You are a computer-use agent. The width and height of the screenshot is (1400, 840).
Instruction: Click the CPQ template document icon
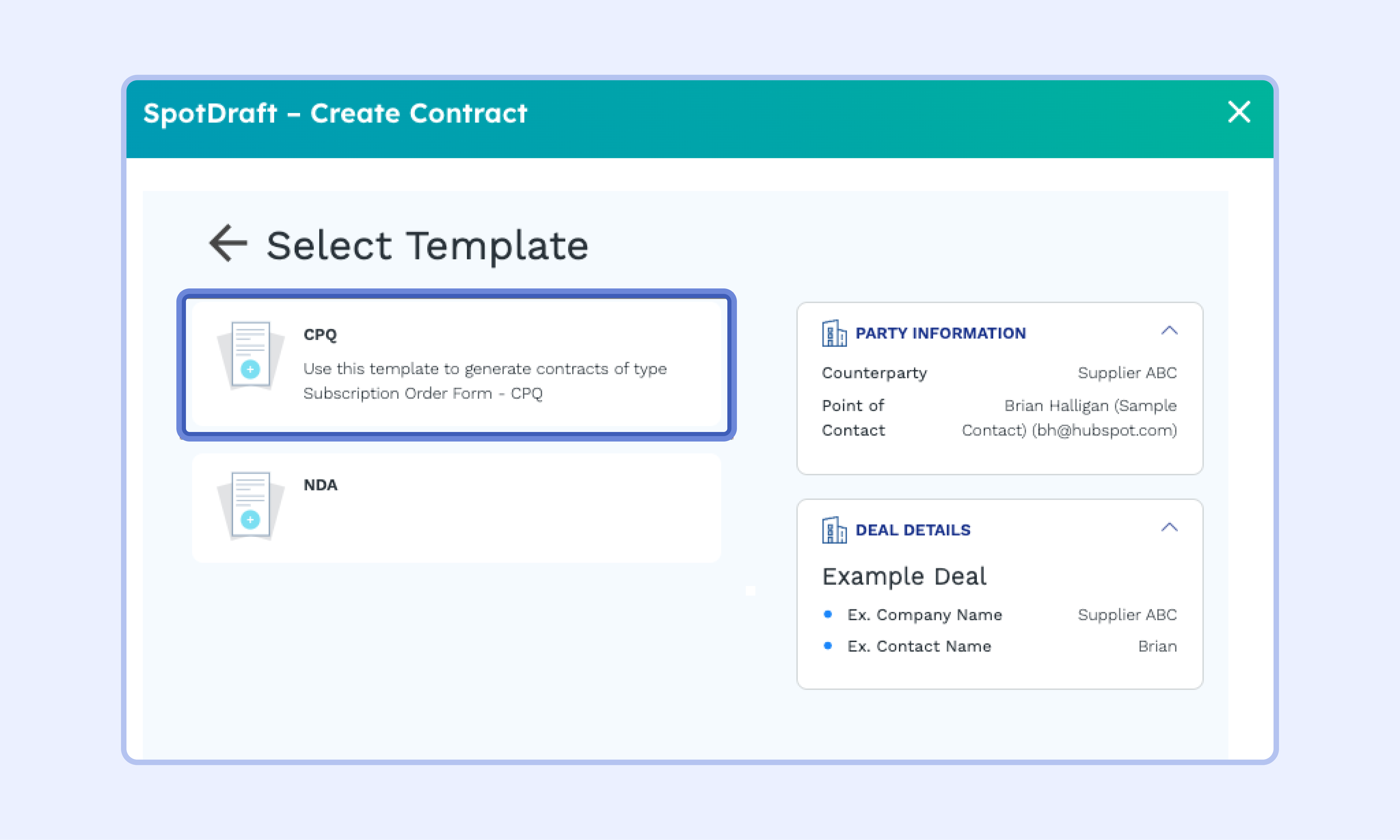tap(250, 355)
